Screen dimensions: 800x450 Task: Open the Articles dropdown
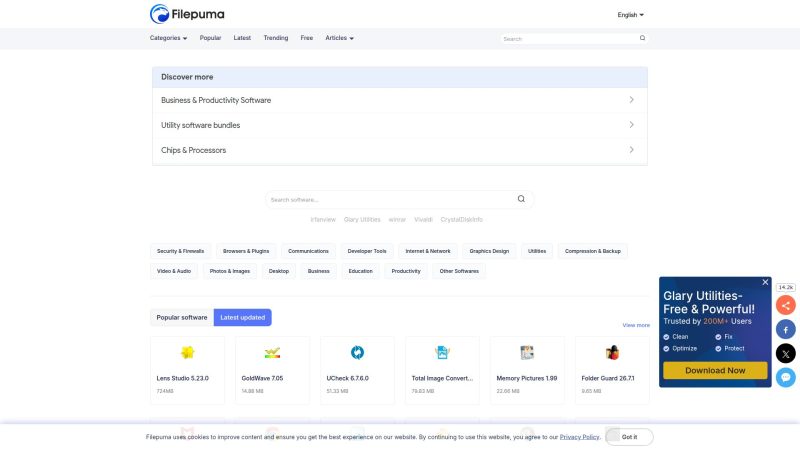[339, 38]
